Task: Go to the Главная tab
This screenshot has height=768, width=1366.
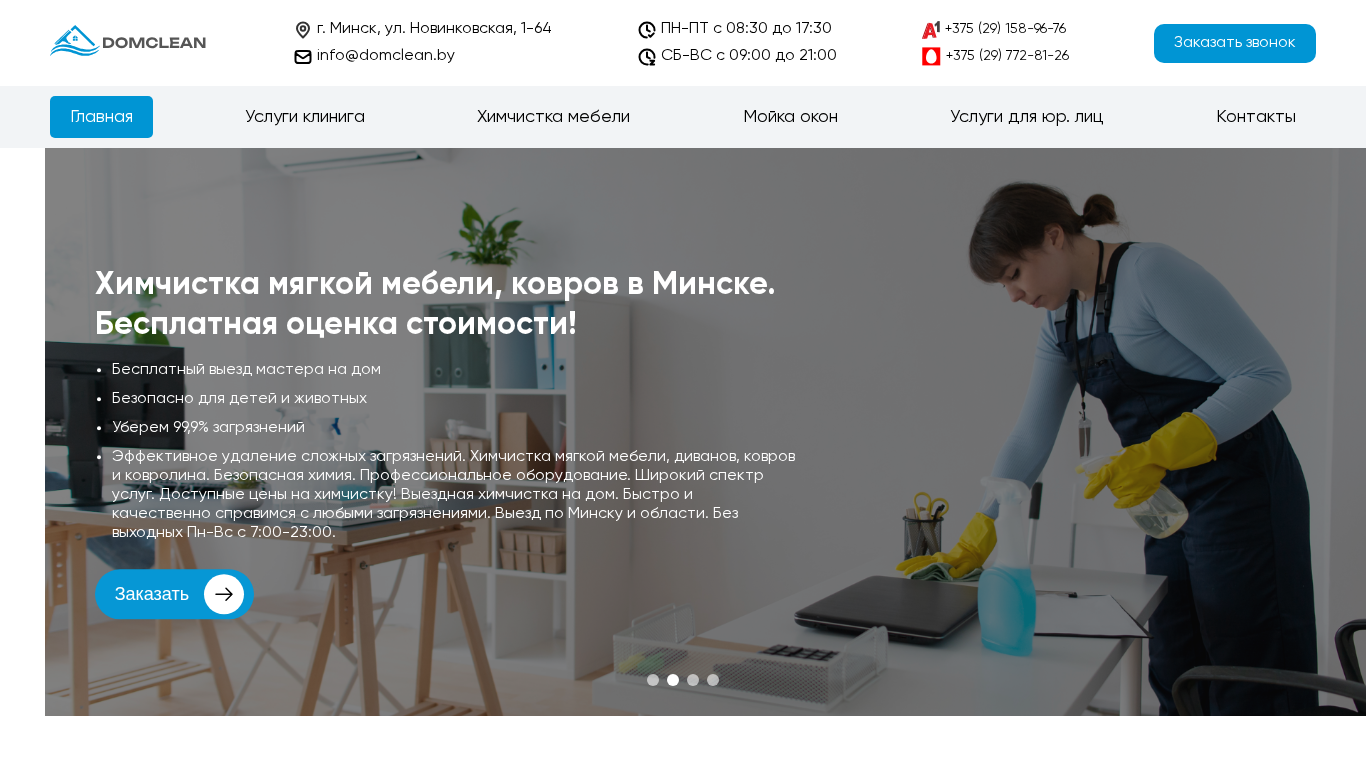Action: 101,117
